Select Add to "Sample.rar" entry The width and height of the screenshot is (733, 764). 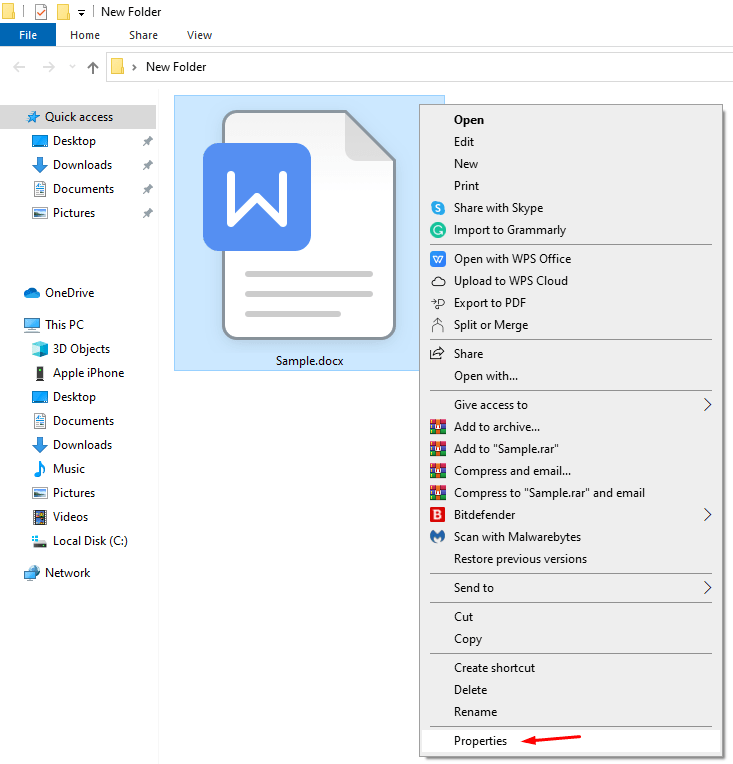coord(571,449)
